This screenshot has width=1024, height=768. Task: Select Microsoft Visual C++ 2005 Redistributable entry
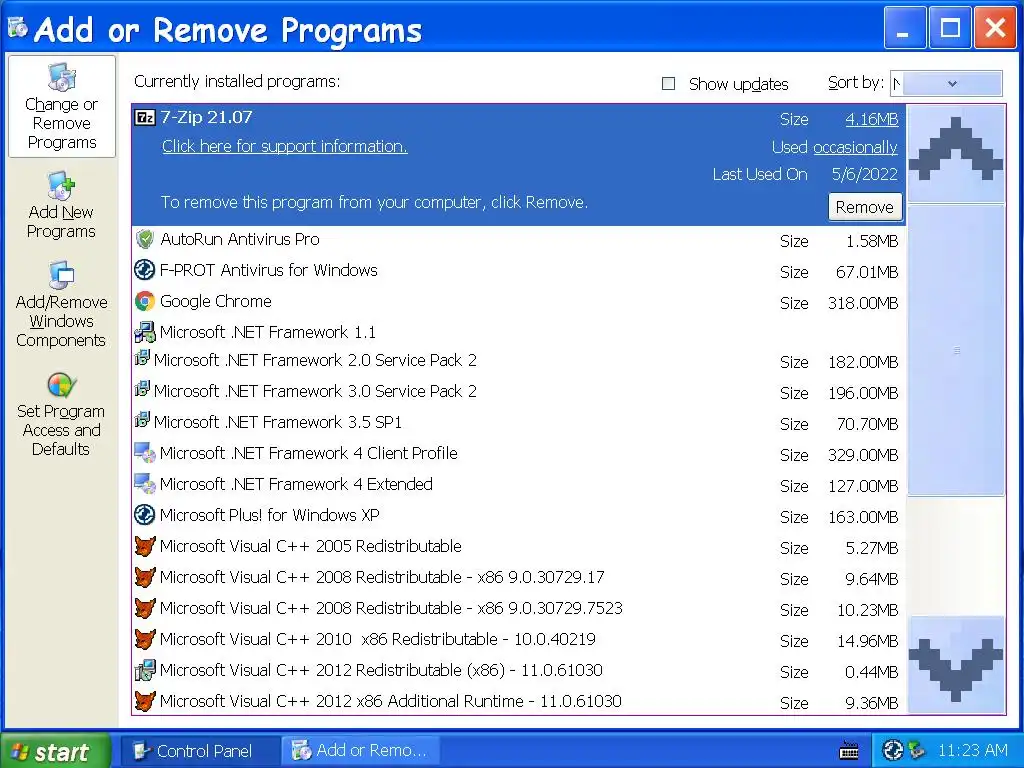519,547
